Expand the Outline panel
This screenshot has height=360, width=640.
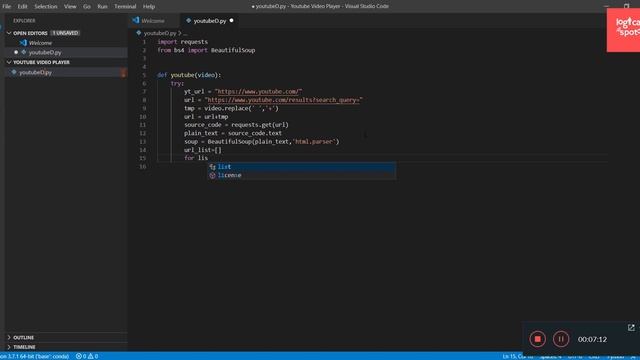(9, 338)
